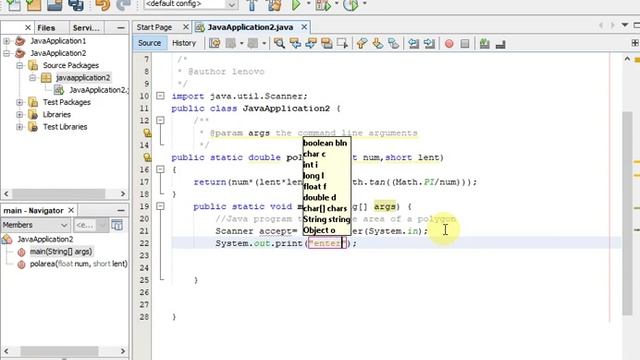The width and height of the screenshot is (640, 360).
Task: Minimize the Navigator panel
Action: pyautogui.click(x=121, y=210)
